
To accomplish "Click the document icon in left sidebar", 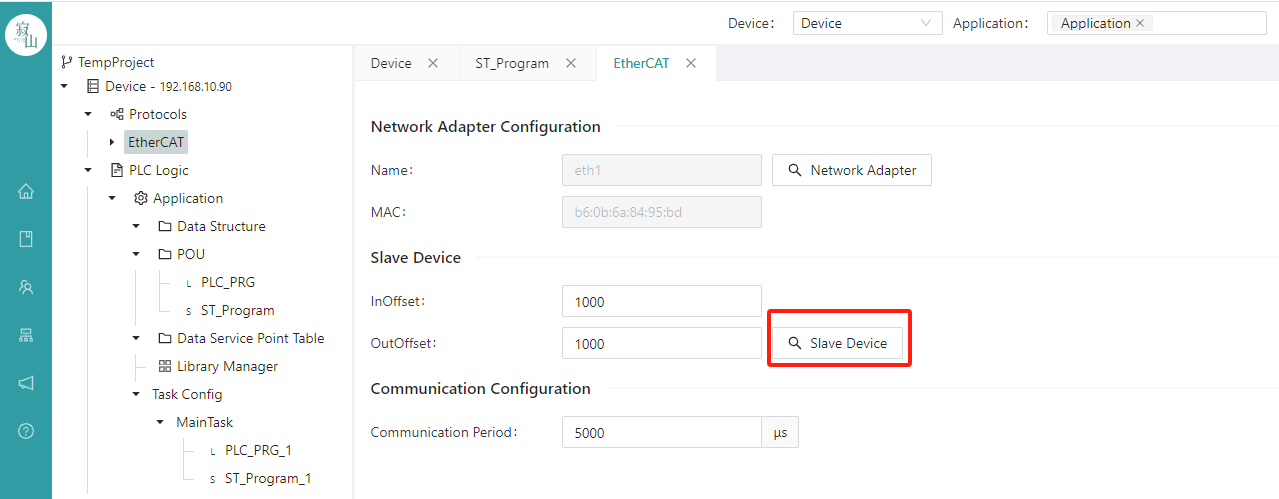I will click(x=26, y=239).
